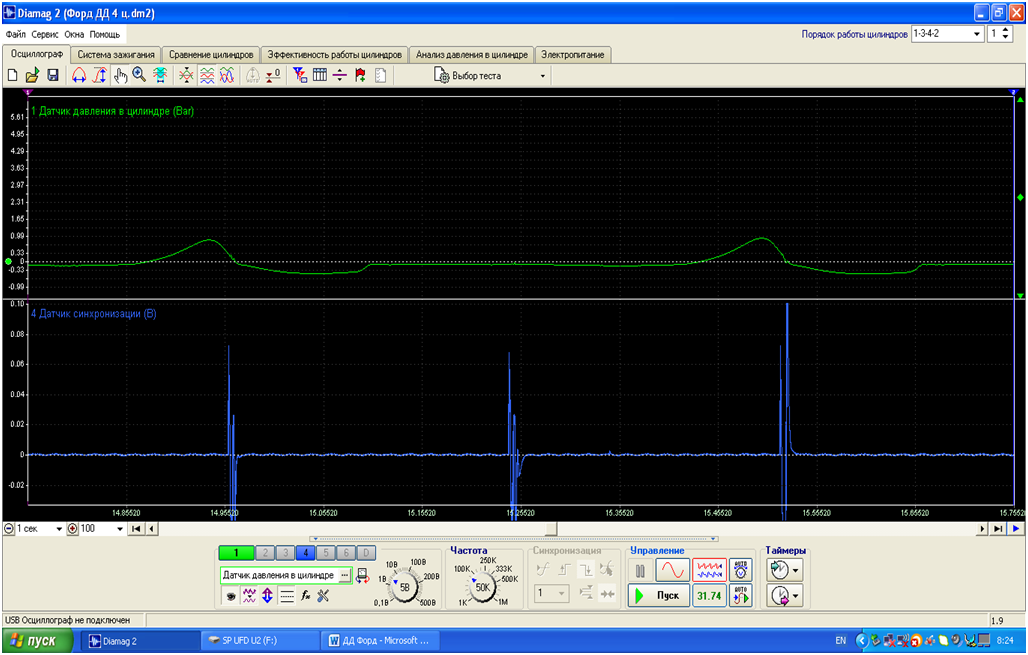The height and width of the screenshot is (655, 1028).
Task: Select the red-blue multi-waveform mode button
Action: click(x=709, y=570)
